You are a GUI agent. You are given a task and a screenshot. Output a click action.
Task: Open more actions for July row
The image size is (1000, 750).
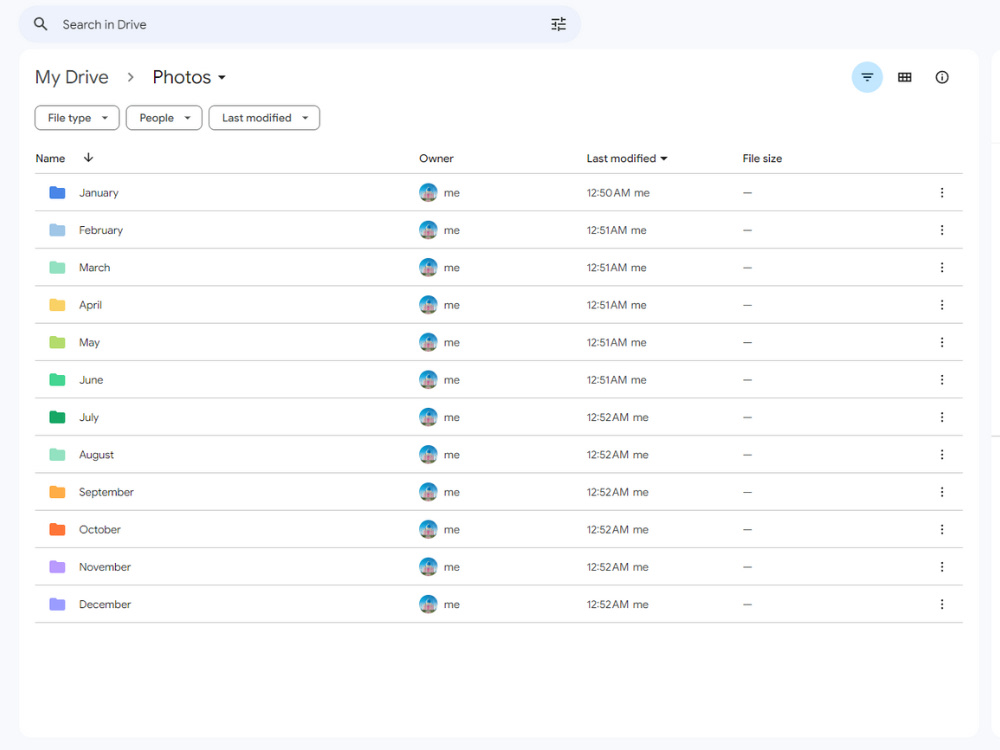coord(942,417)
